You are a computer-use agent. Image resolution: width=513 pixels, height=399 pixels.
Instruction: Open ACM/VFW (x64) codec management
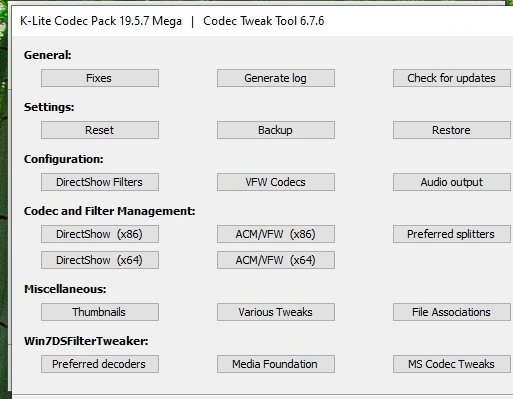coord(276,260)
